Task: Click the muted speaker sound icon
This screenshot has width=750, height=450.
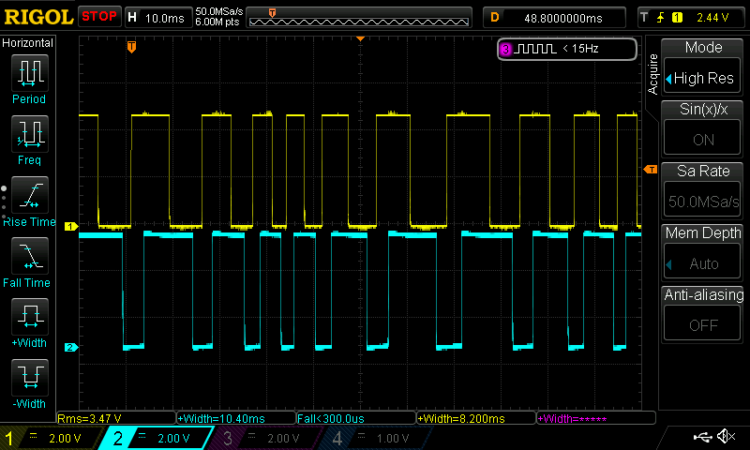Action: point(726,436)
